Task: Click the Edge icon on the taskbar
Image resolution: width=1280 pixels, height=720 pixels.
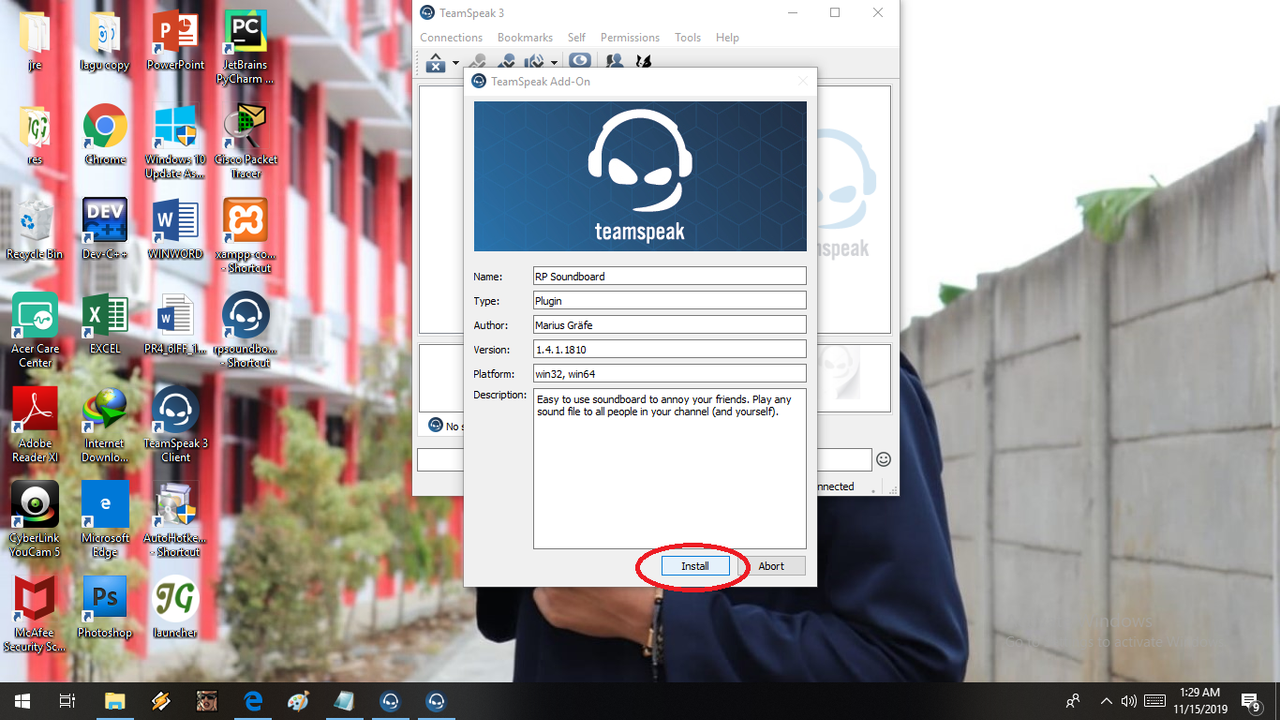Action: [253, 701]
